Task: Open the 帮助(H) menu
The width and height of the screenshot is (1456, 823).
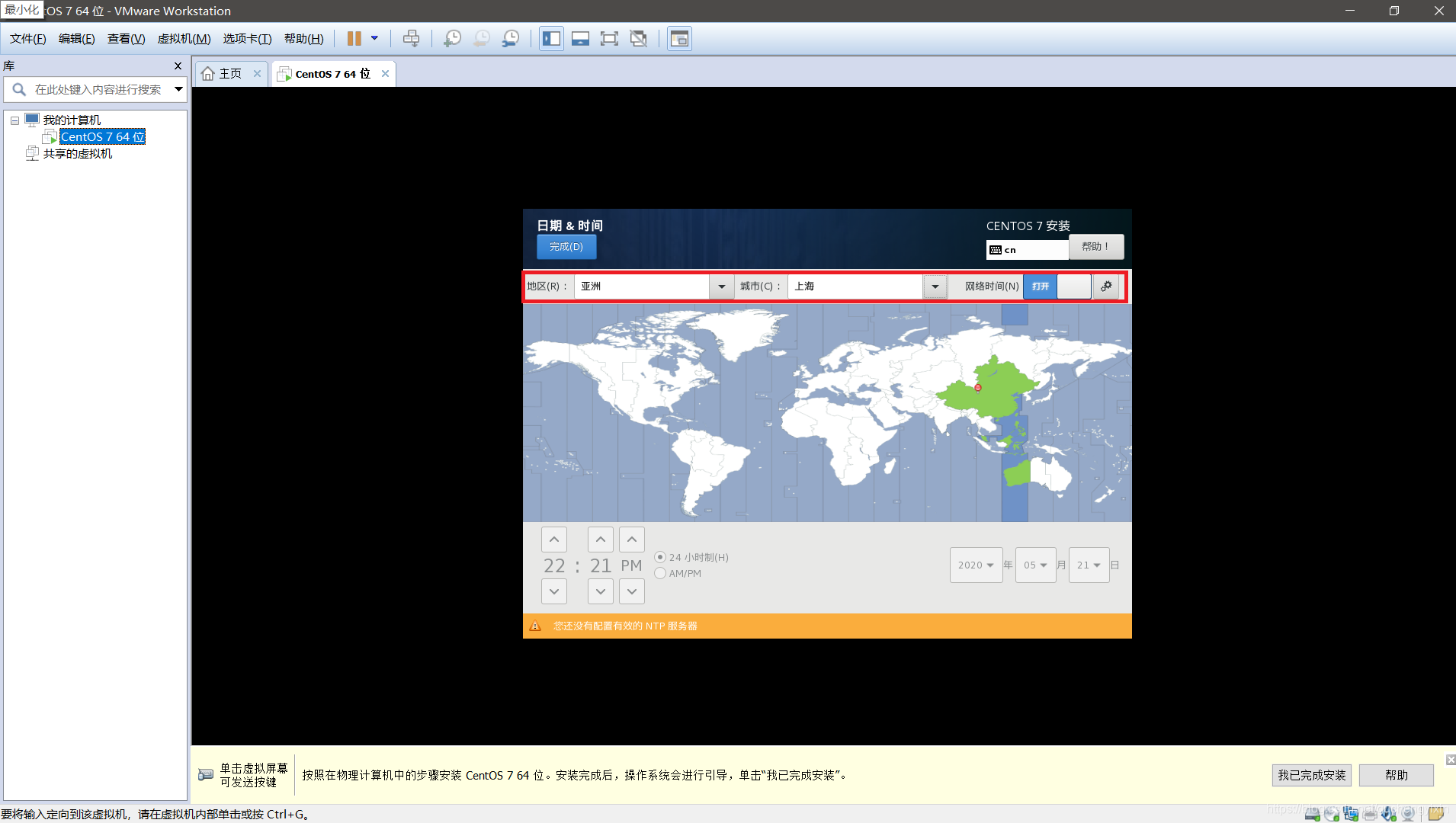Action: 303,39
